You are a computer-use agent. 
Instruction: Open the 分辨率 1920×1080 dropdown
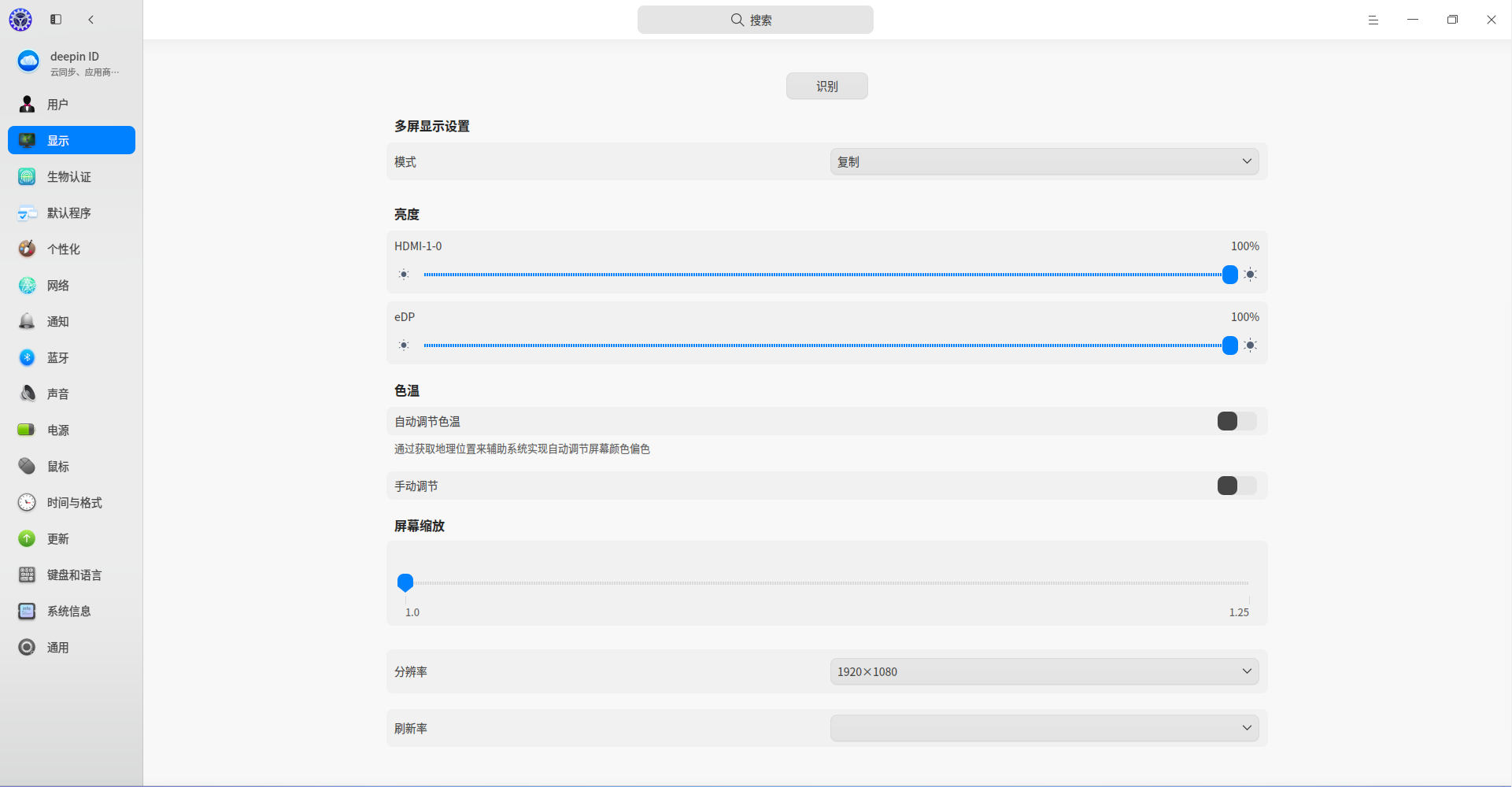pyautogui.click(x=1044, y=671)
